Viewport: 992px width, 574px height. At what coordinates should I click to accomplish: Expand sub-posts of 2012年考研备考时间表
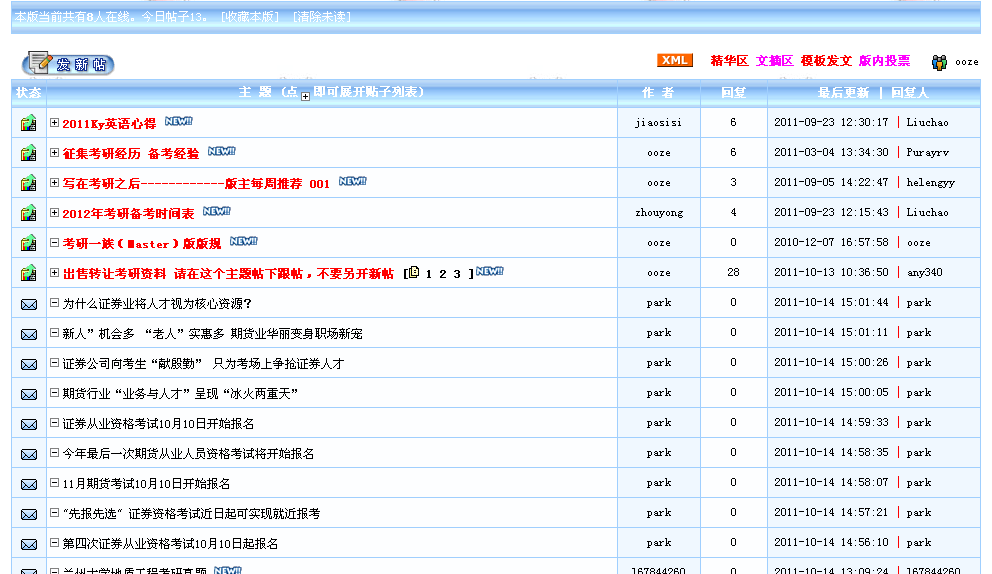tap(54, 213)
